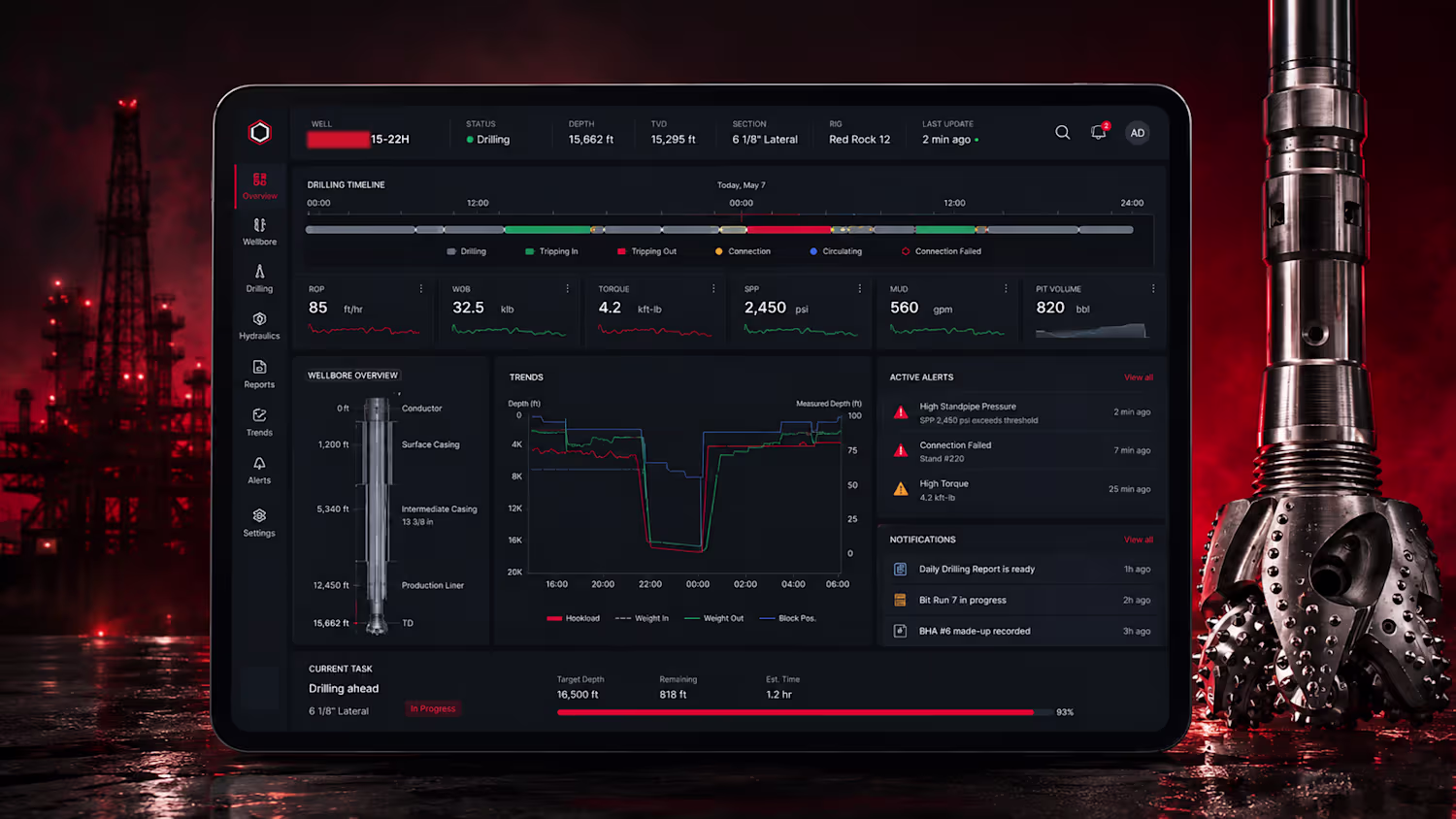Click the Surface Casing label
The image size is (1456, 819).
click(x=431, y=444)
